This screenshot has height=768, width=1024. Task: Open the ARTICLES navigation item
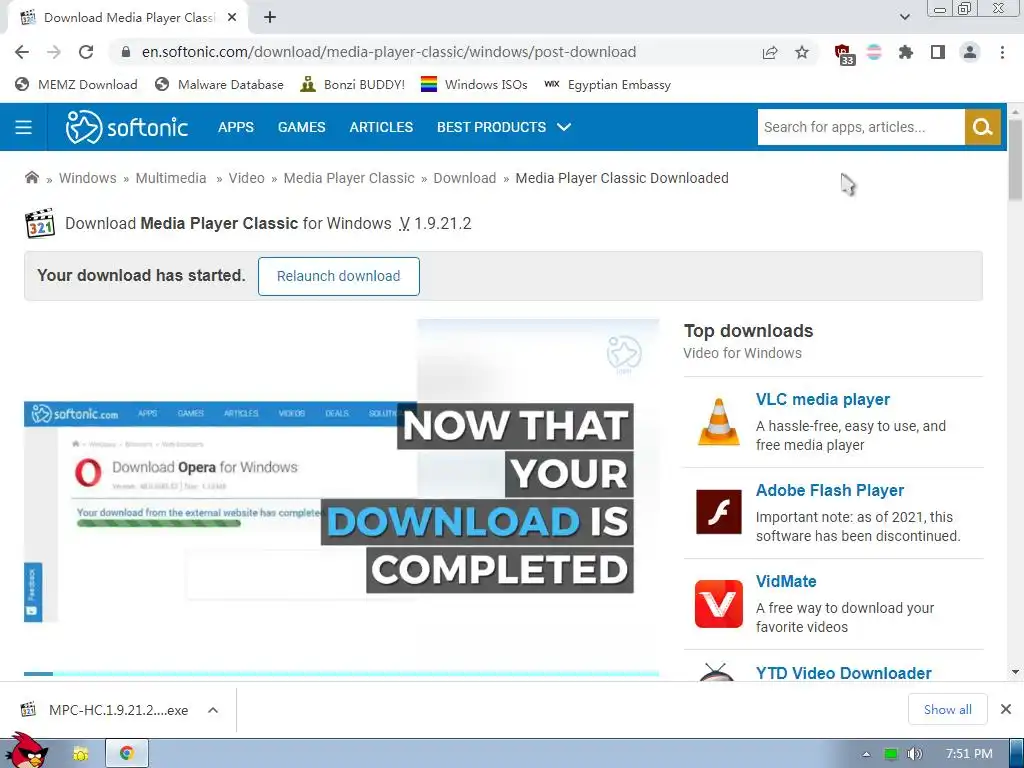point(381,127)
